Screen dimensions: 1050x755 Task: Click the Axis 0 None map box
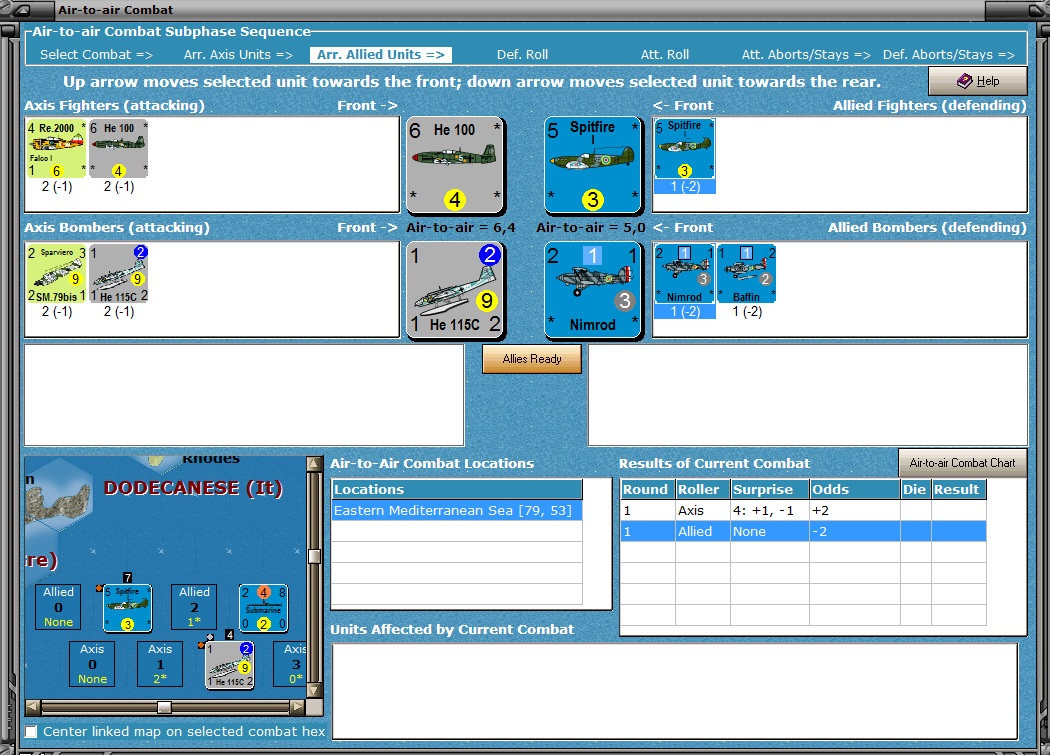(x=92, y=664)
